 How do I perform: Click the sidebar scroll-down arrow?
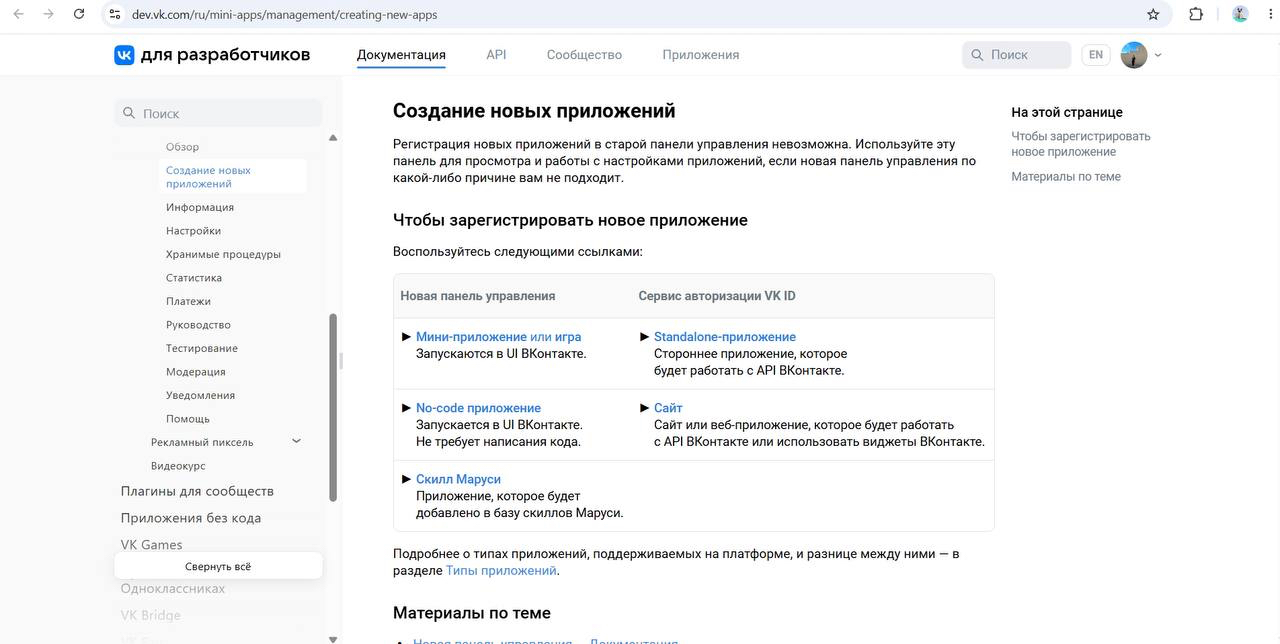pyautogui.click(x=333, y=638)
